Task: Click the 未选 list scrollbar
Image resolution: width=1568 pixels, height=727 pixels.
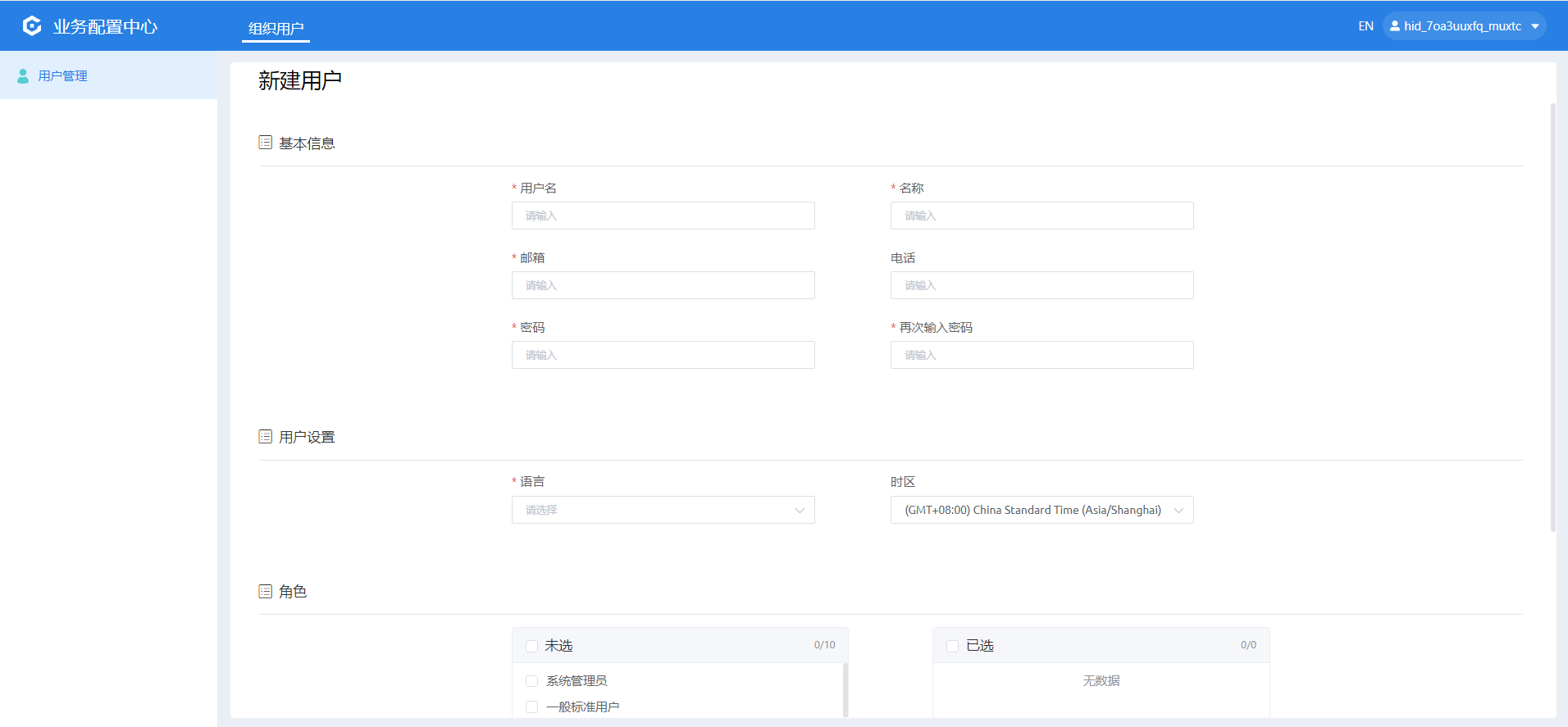Action: coord(846,690)
